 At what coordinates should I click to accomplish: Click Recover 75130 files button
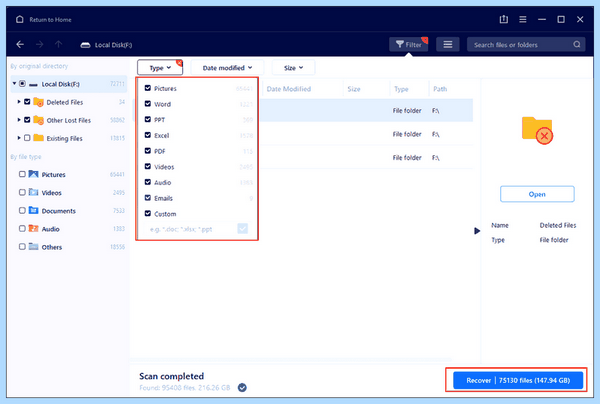click(x=518, y=380)
